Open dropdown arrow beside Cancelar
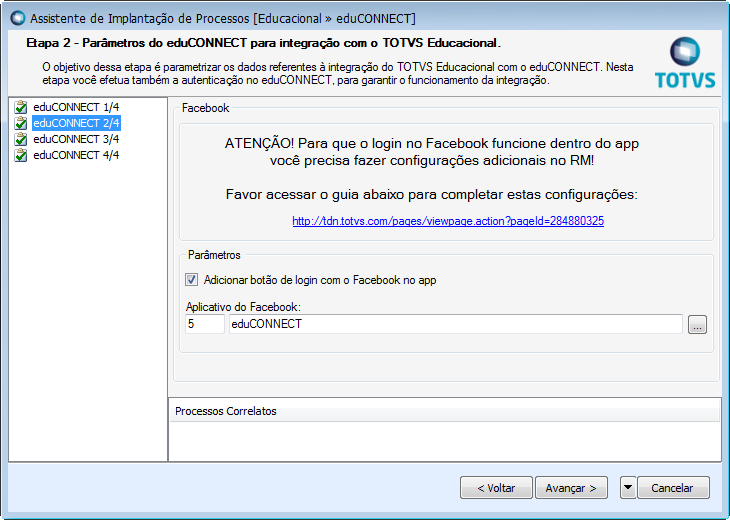 click(x=627, y=488)
